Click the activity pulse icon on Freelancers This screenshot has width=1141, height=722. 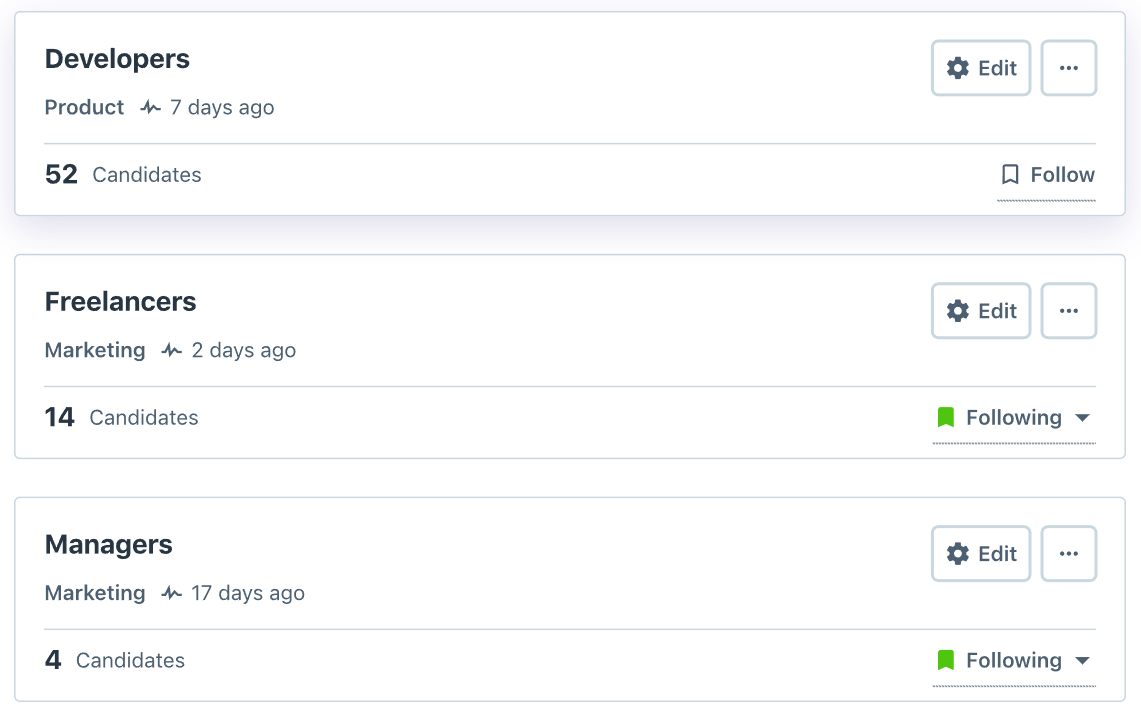click(172, 351)
